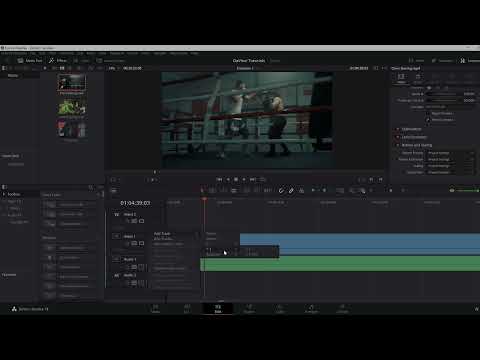Select the Blade edit mode tool

pyautogui.click(x=234, y=191)
